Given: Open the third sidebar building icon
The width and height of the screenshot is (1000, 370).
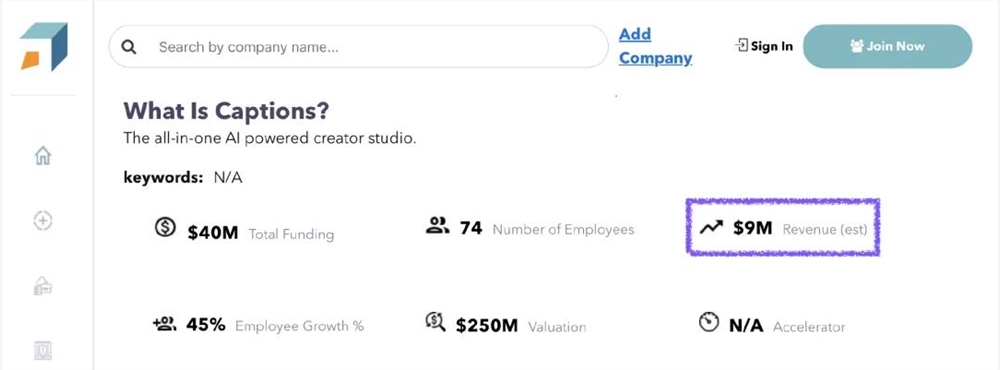Looking at the screenshot, I should coord(43,286).
